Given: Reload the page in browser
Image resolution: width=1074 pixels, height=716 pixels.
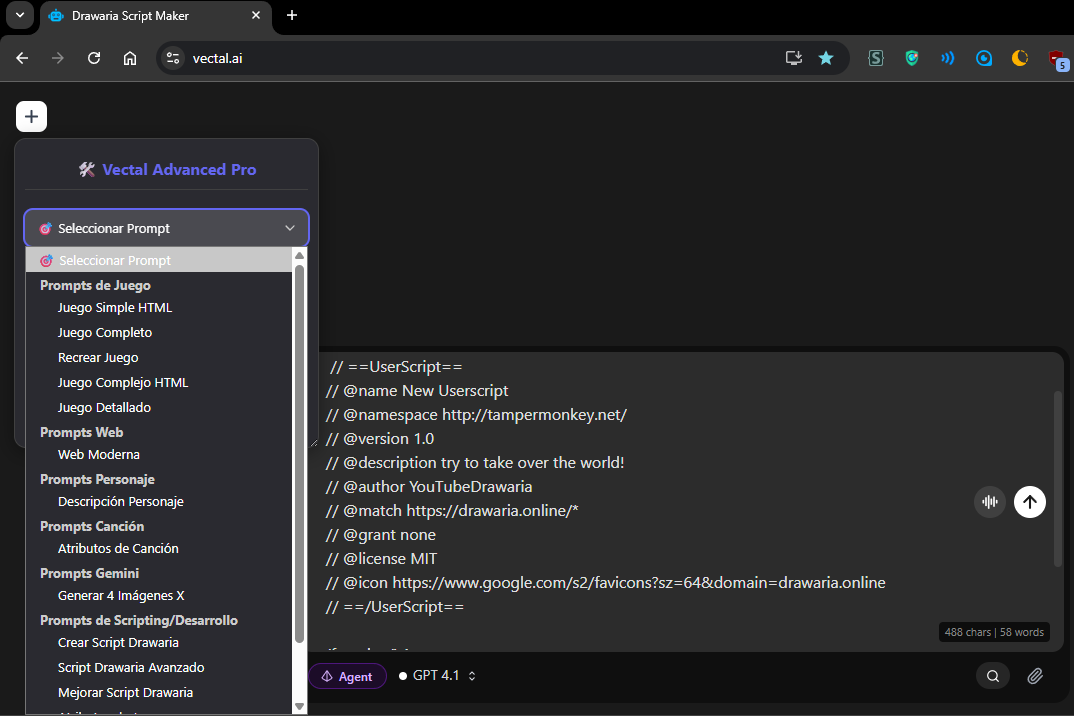Looking at the screenshot, I should pos(94,58).
